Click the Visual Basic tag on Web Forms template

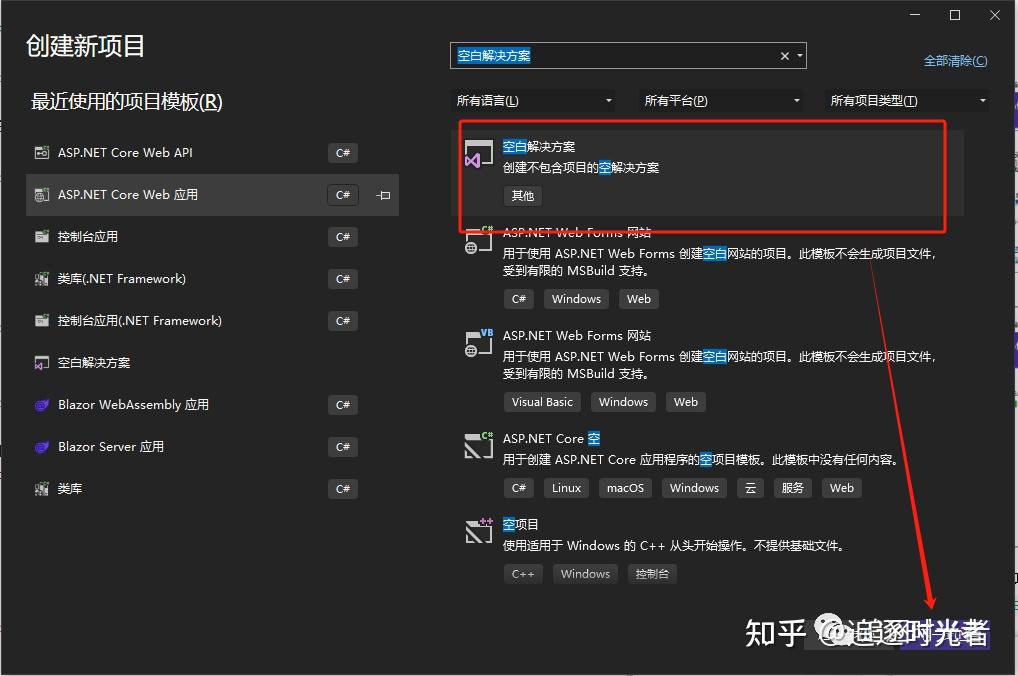click(x=542, y=401)
